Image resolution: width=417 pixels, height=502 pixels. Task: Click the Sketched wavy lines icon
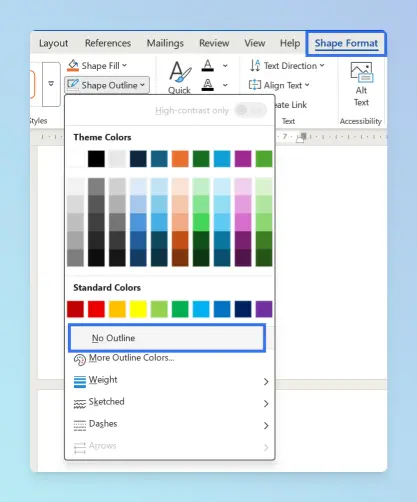pyautogui.click(x=80, y=404)
